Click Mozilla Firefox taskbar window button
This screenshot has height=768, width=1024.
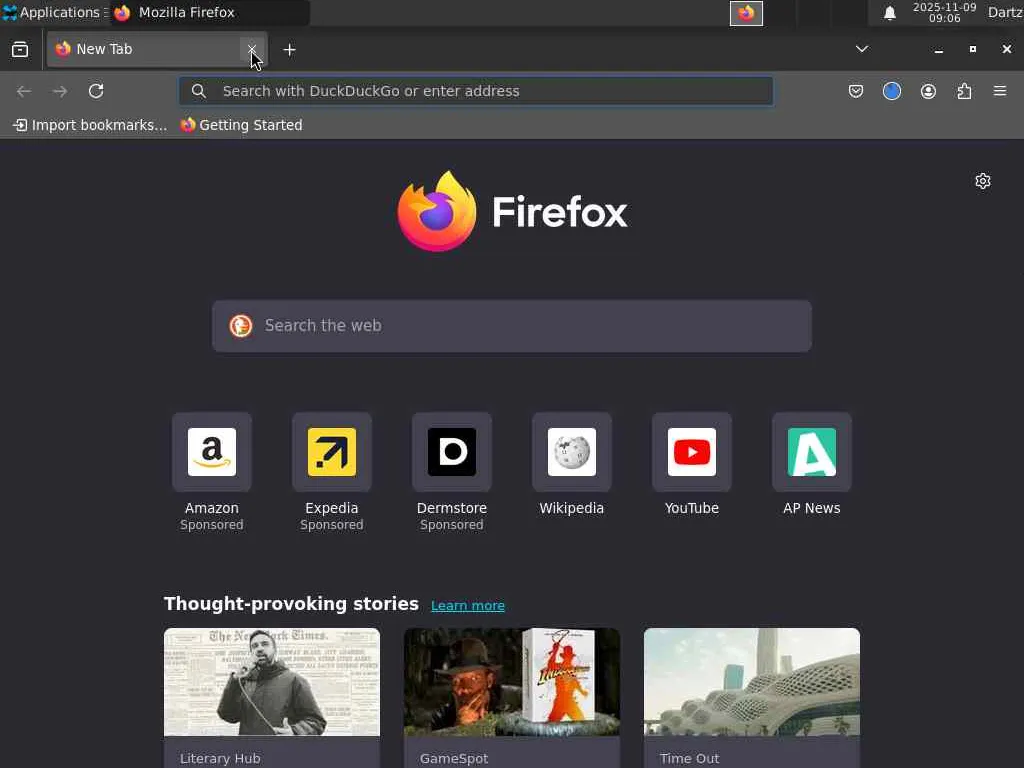pyautogui.click(x=209, y=12)
